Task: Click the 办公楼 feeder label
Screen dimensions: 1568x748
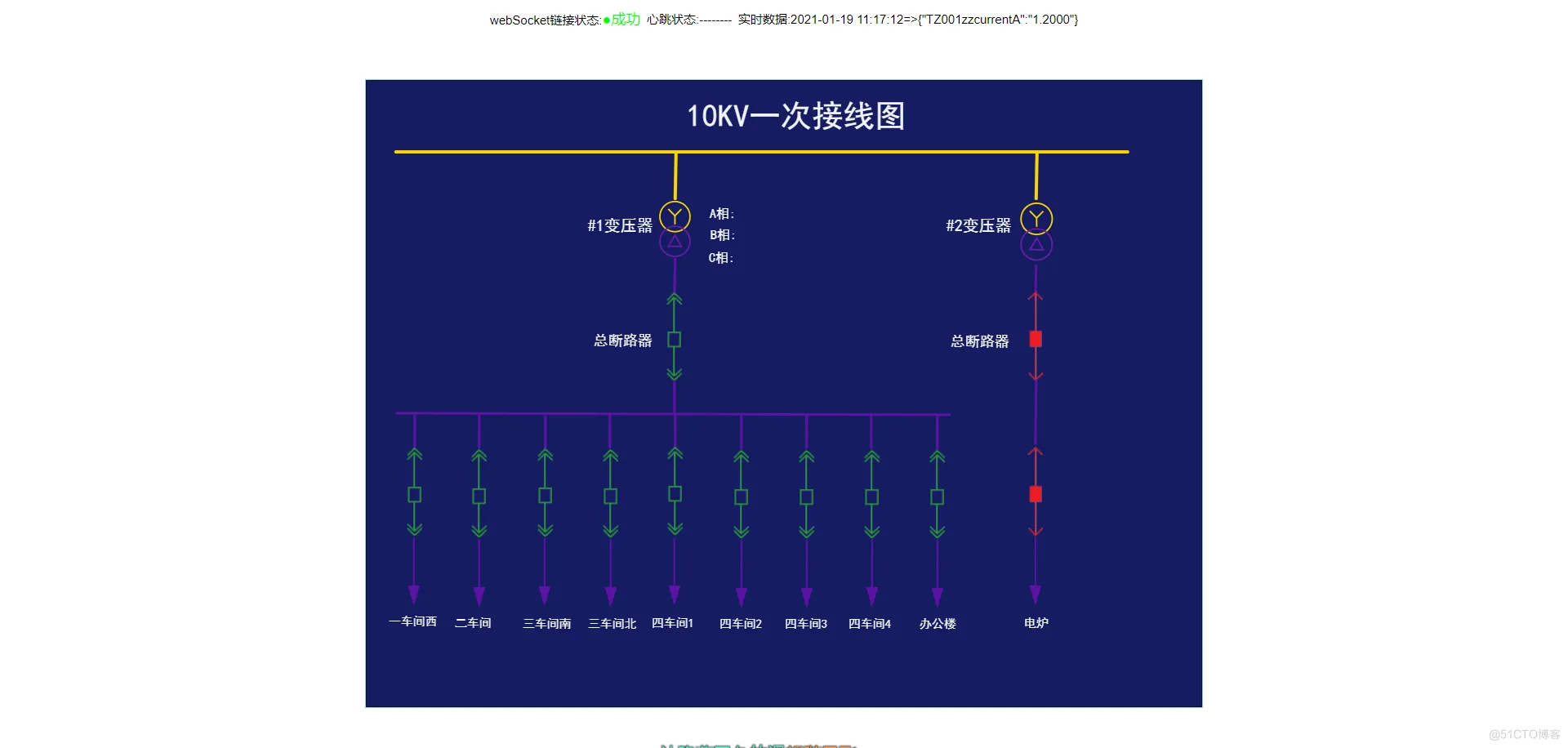Action: [x=938, y=624]
